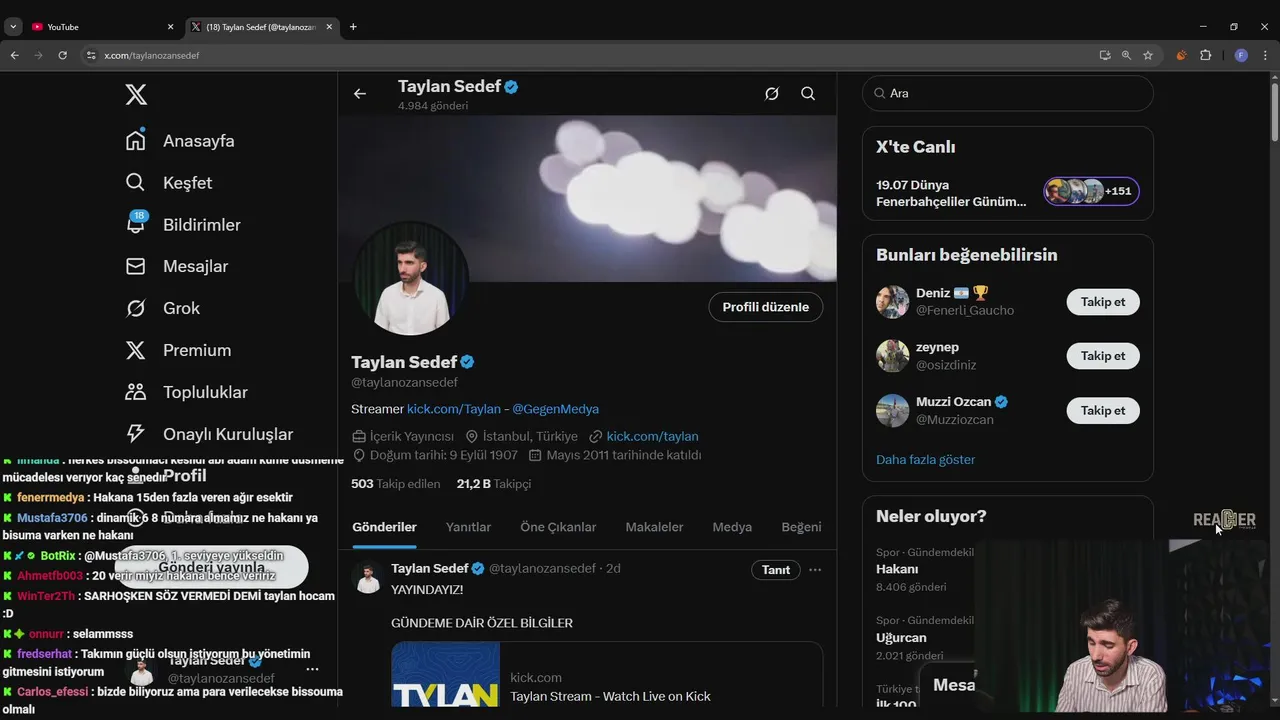1280x720 pixels.
Task: Open post author avatar on first post
Action: (368, 578)
